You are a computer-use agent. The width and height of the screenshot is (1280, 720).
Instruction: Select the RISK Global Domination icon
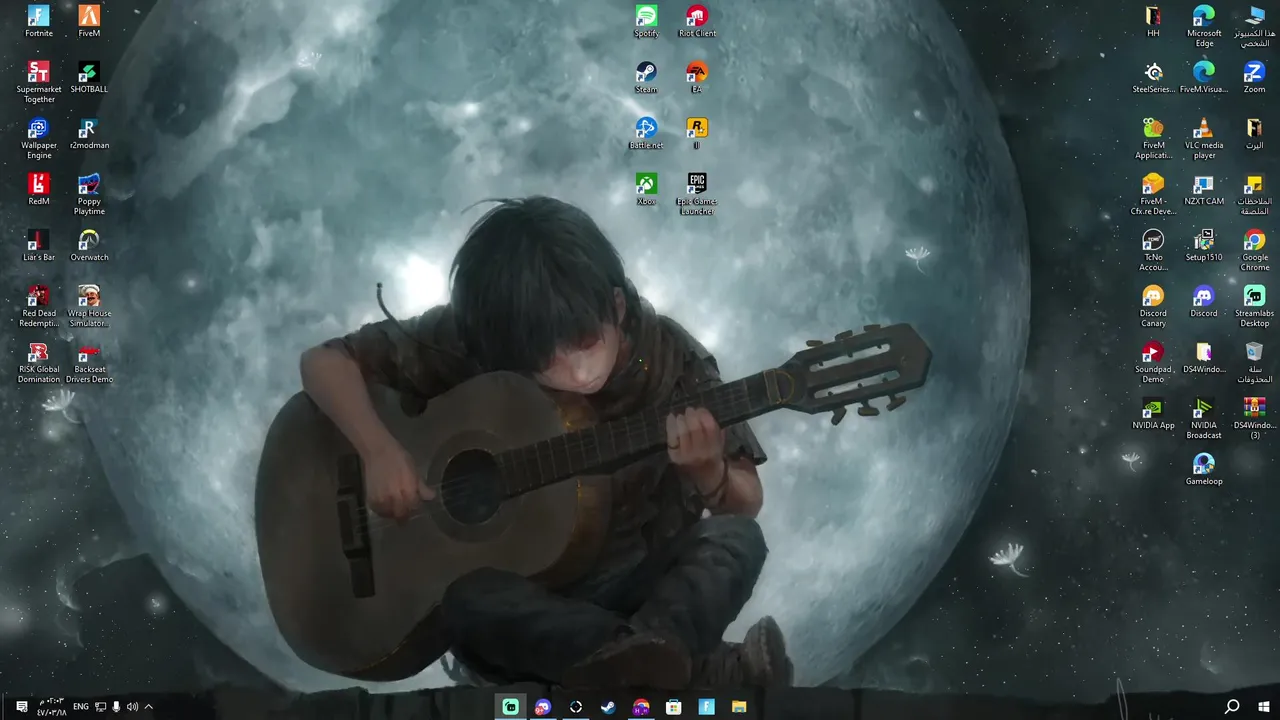pos(39,362)
